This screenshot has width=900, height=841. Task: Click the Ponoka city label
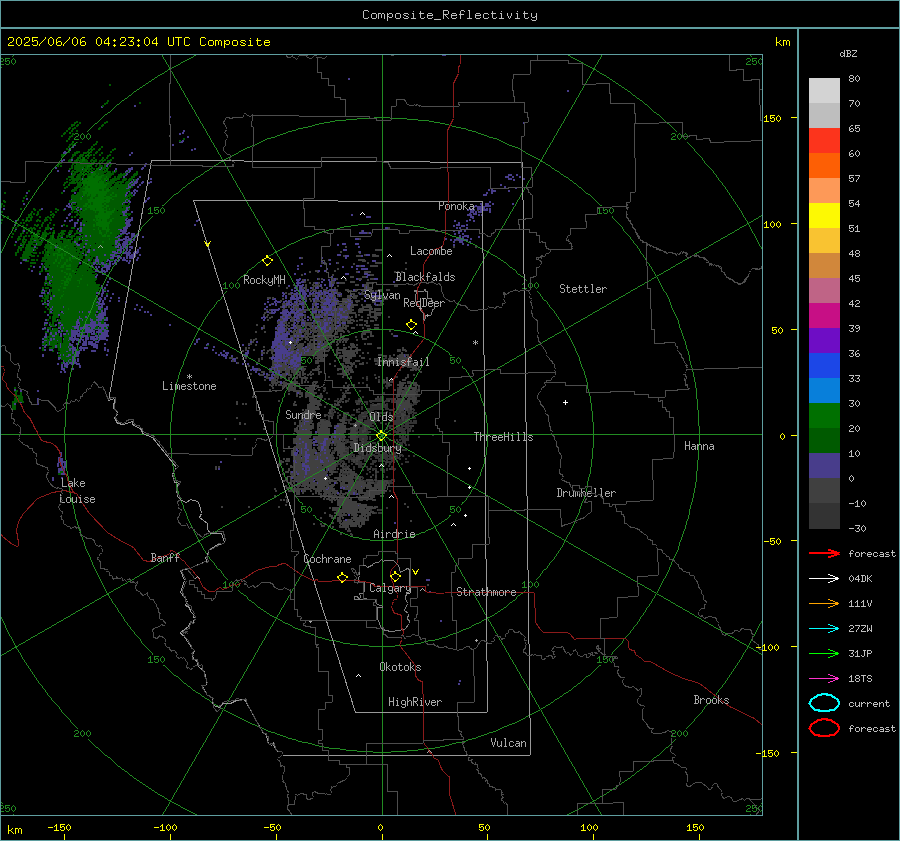tap(456, 206)
